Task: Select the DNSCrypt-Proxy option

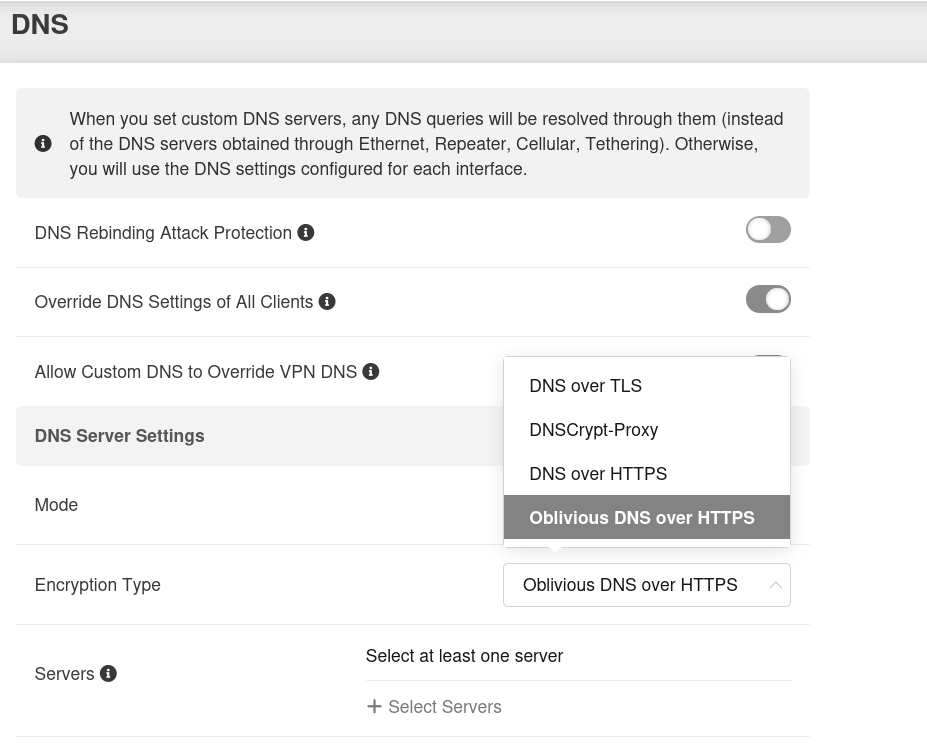Action: pos(594,430)
